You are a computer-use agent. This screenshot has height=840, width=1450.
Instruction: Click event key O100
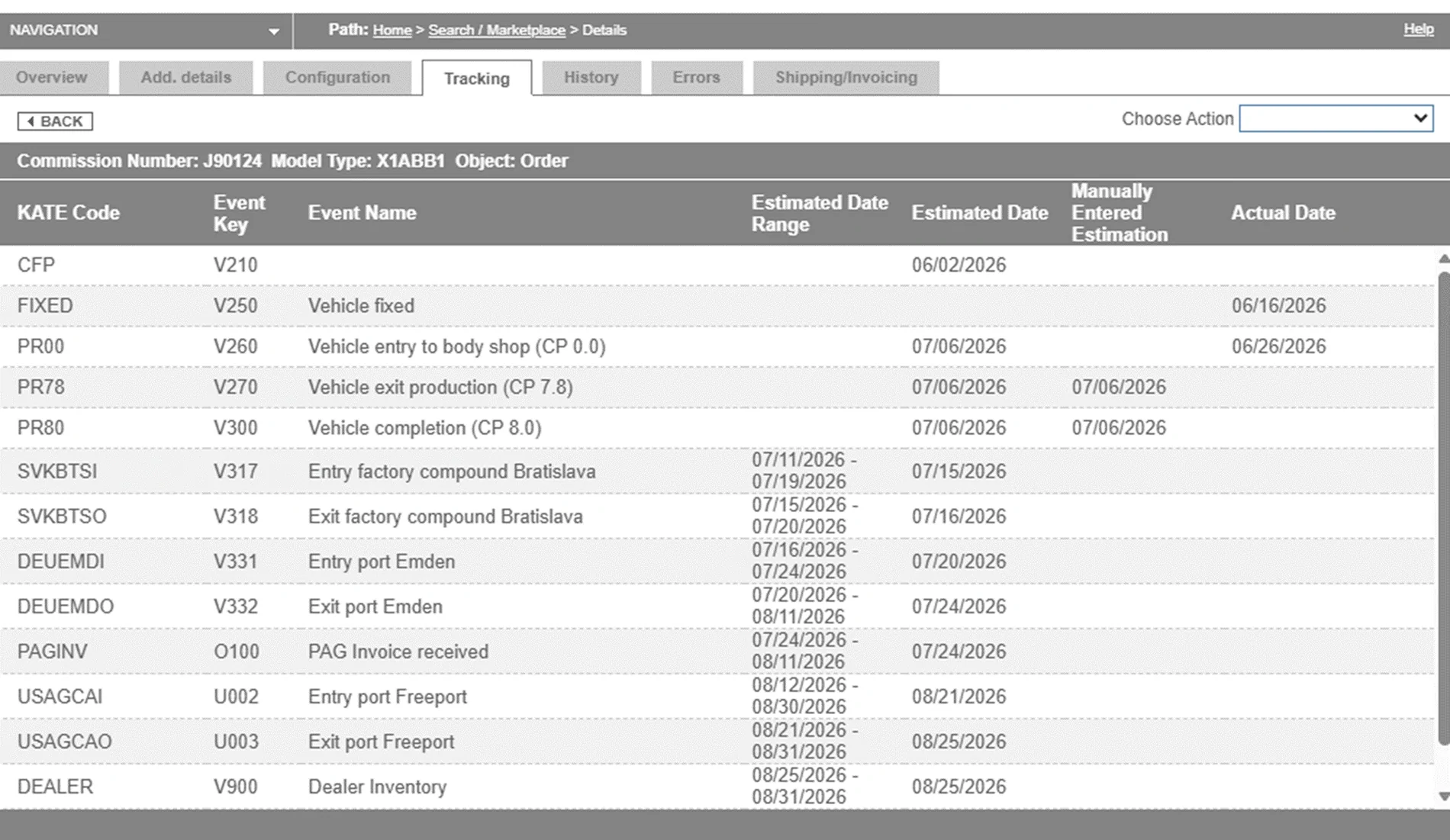click(x=236, y=652)
